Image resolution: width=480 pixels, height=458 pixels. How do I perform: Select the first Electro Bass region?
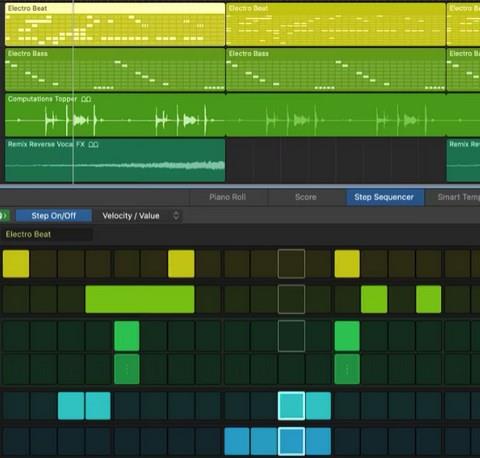coord(115,70)
